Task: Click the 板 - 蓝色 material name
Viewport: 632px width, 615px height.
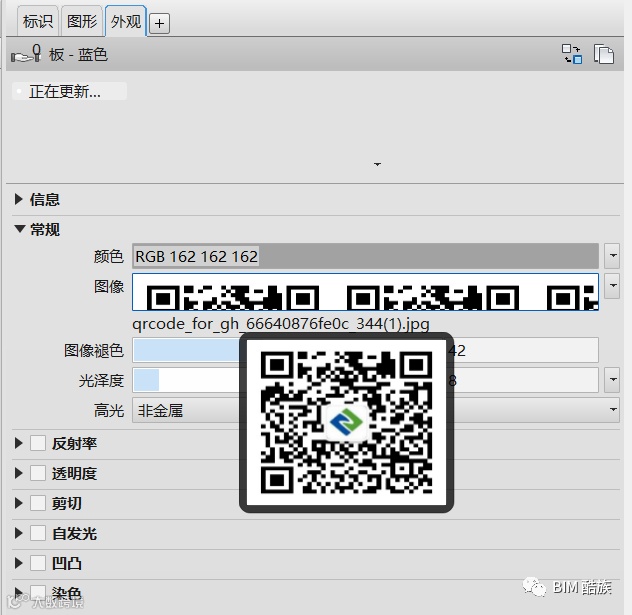Action: coord(79,54)
